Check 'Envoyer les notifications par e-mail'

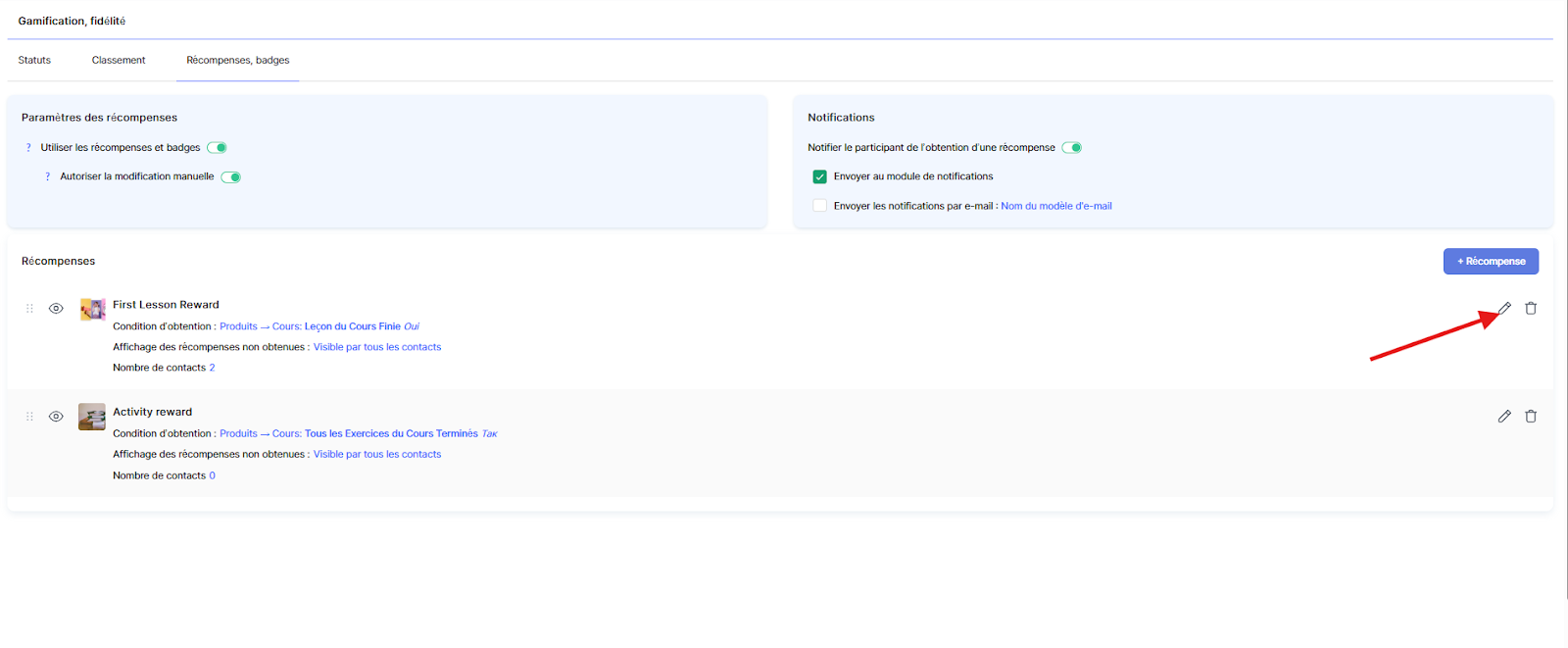(820, 206)
